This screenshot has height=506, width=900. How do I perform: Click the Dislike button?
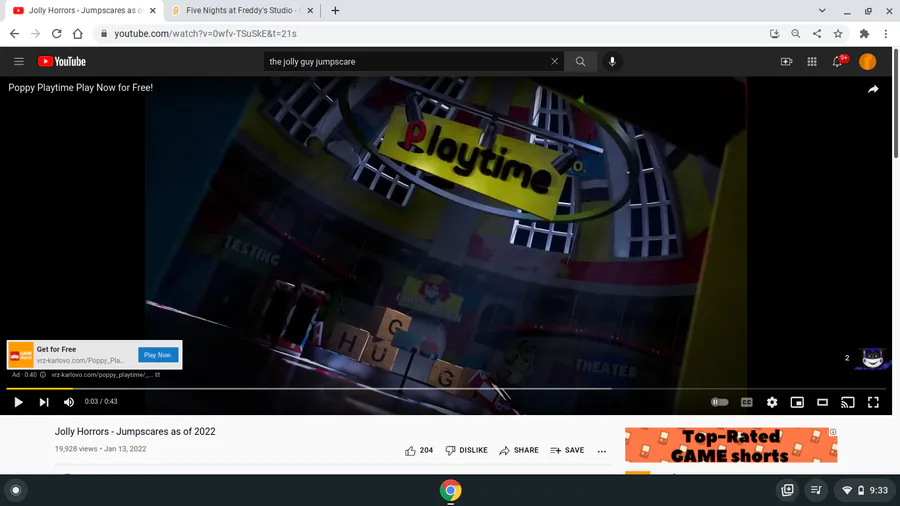click(x=466, y=450)
